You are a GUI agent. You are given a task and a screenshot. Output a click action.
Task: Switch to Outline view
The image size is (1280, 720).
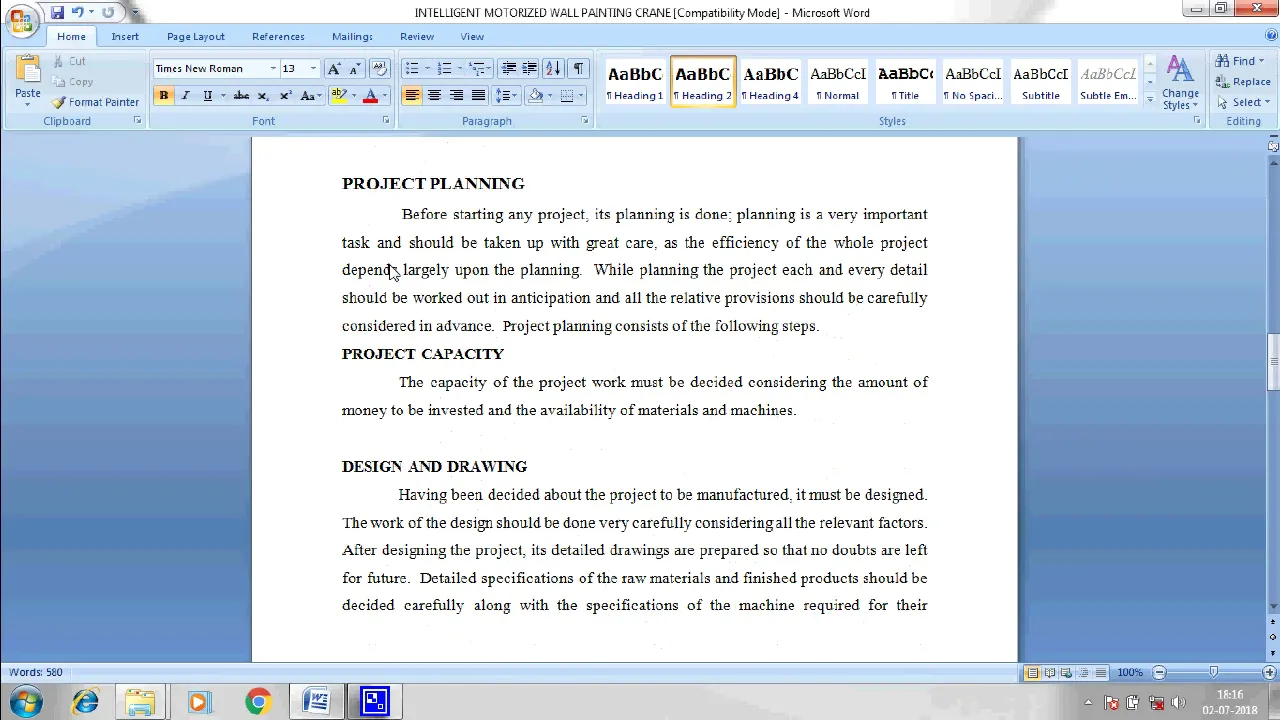(x=1083, y=673)
